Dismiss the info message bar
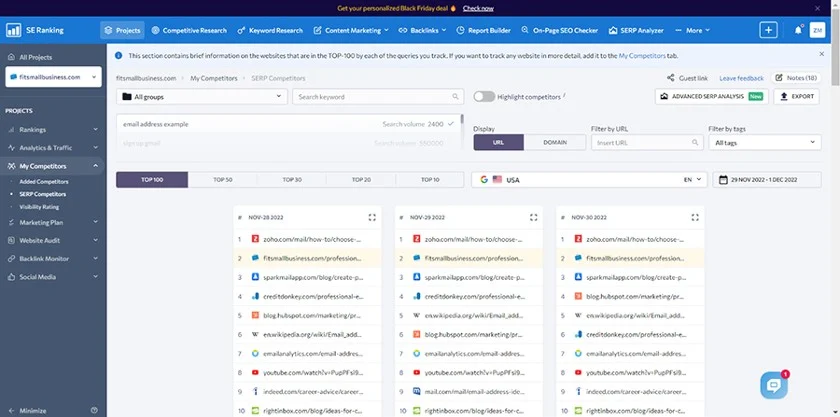This screenshot has width=840, height=417. [821, 54]
